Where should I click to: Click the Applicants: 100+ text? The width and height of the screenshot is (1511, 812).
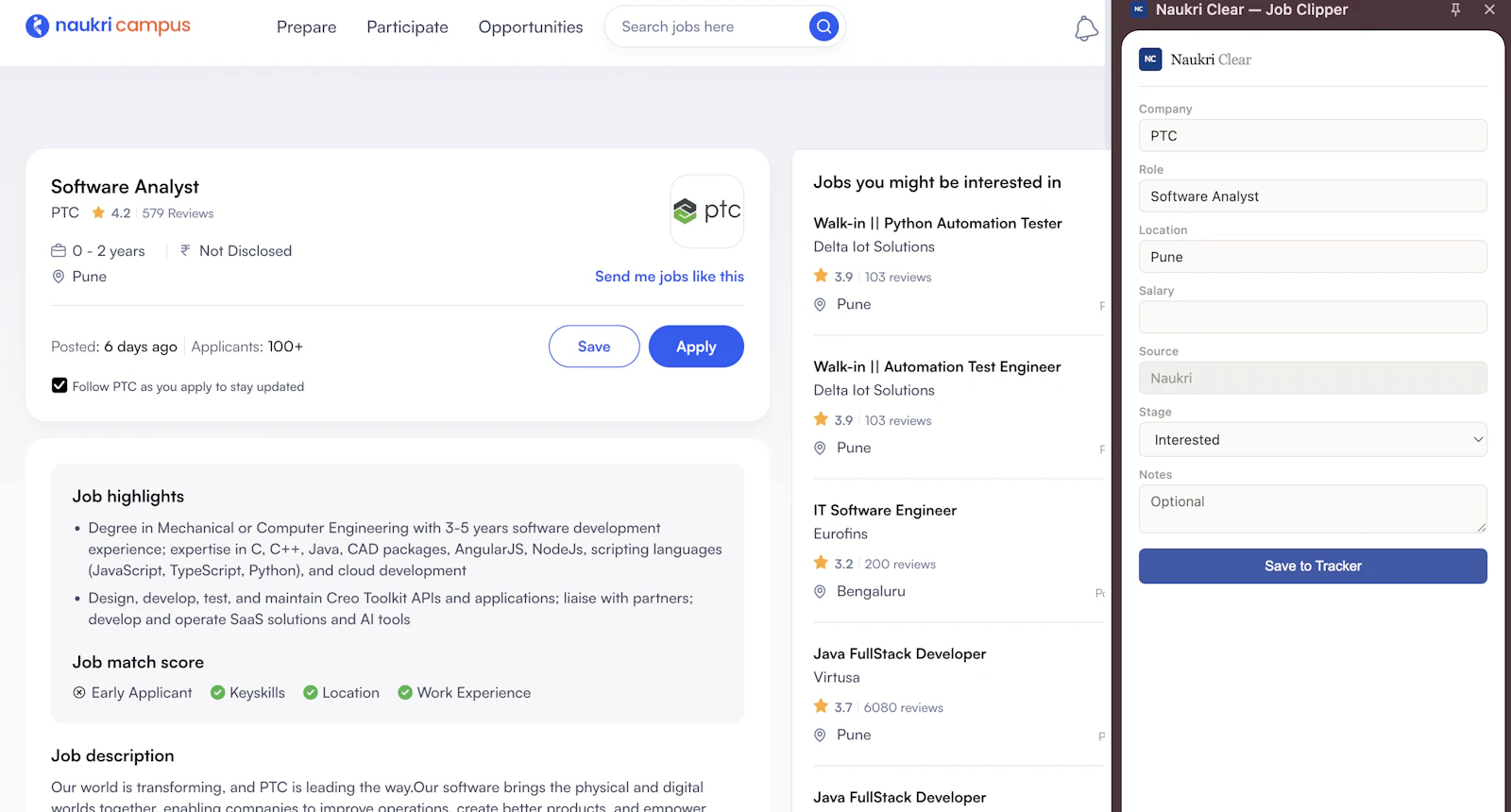pos(247,347)
